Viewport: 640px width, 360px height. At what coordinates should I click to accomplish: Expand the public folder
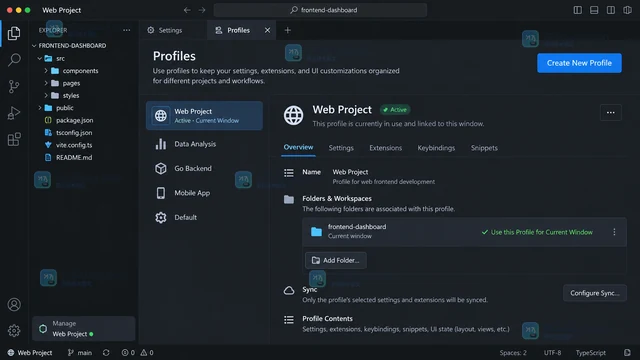coord(40,108)
